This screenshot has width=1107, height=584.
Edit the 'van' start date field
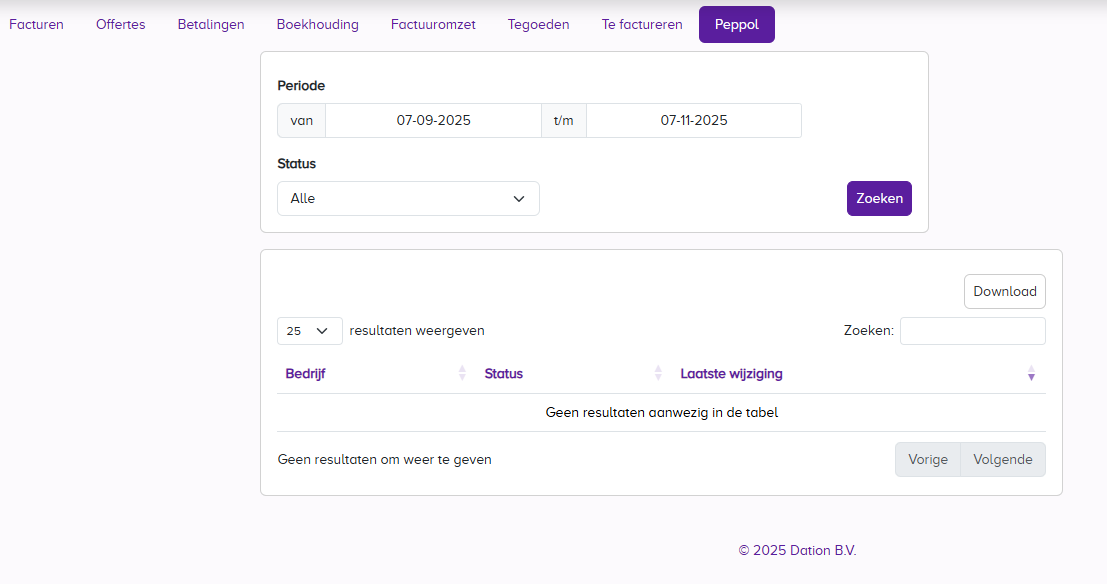(x=433, y=121)
